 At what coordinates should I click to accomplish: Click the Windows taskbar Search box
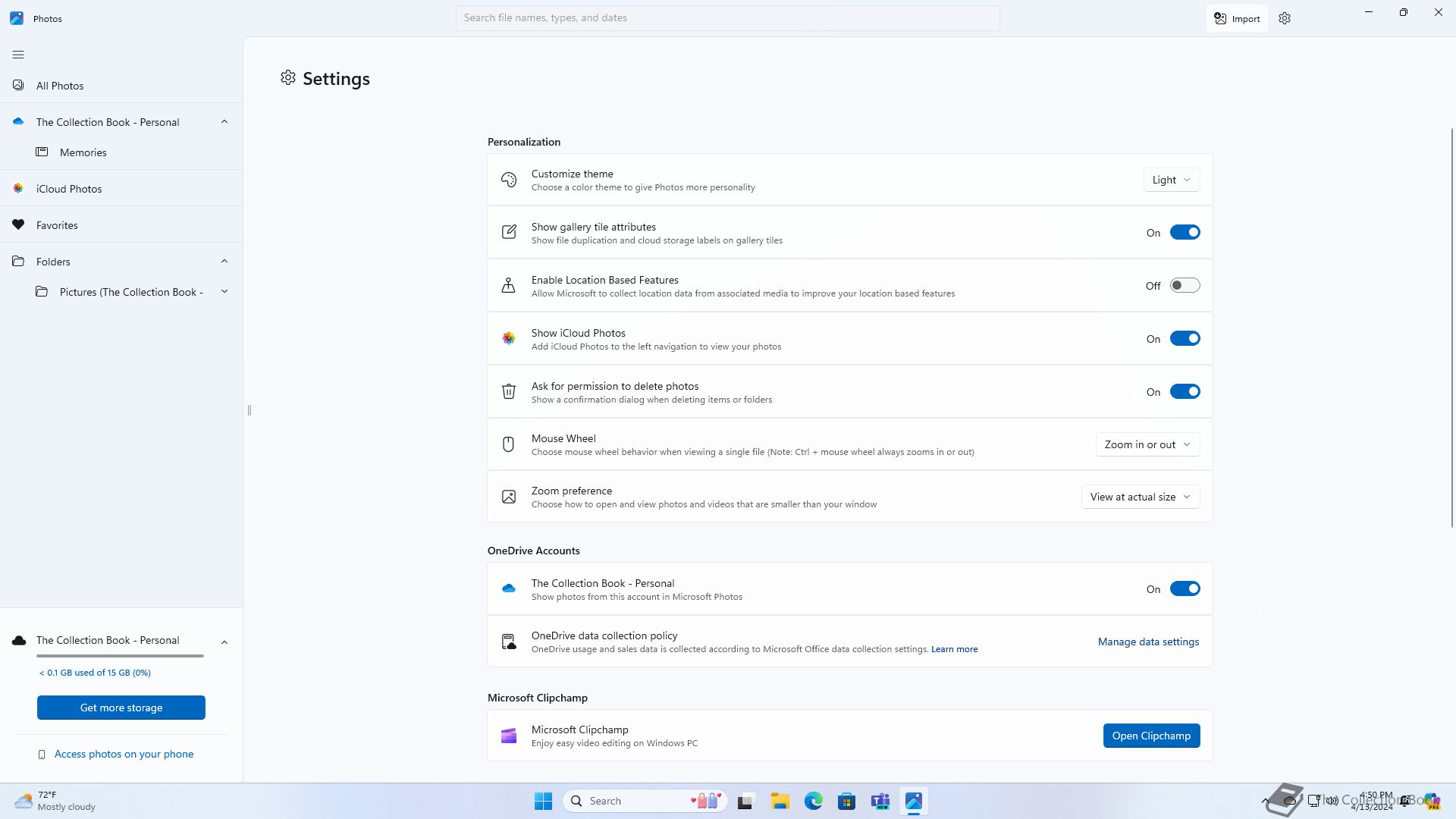coord(645,801)
